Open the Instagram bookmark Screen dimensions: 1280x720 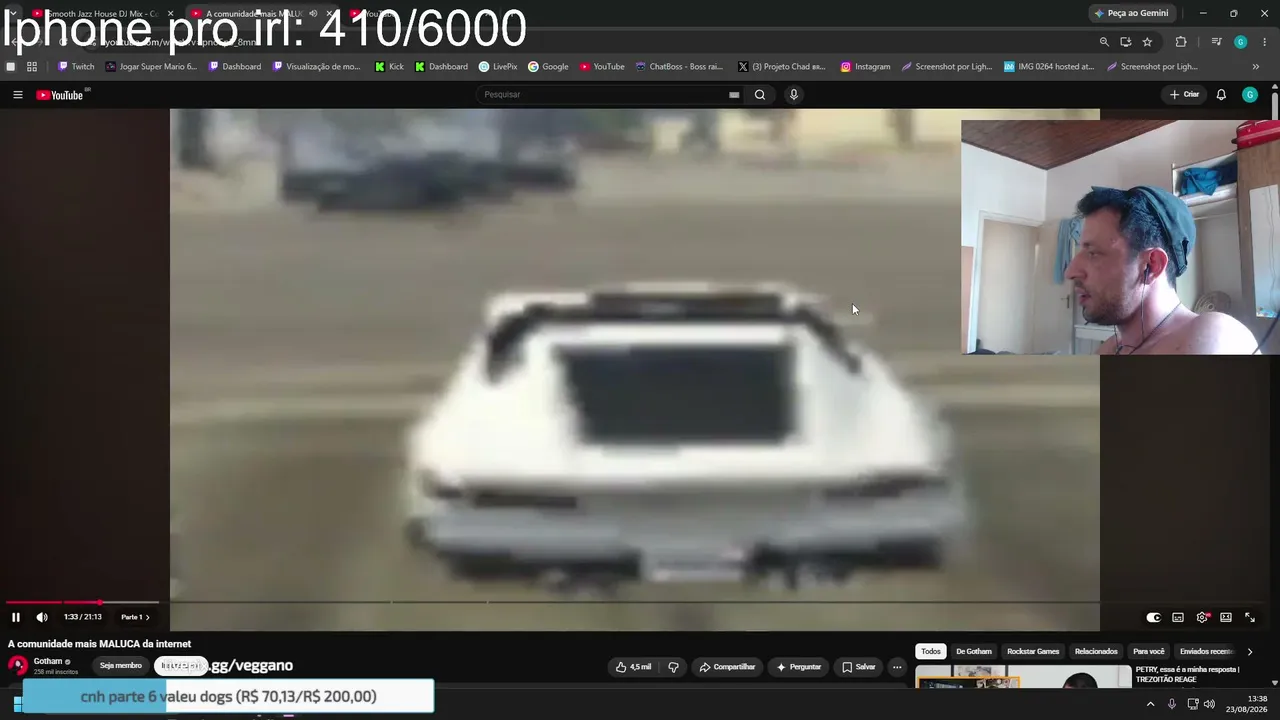[865, 67]
